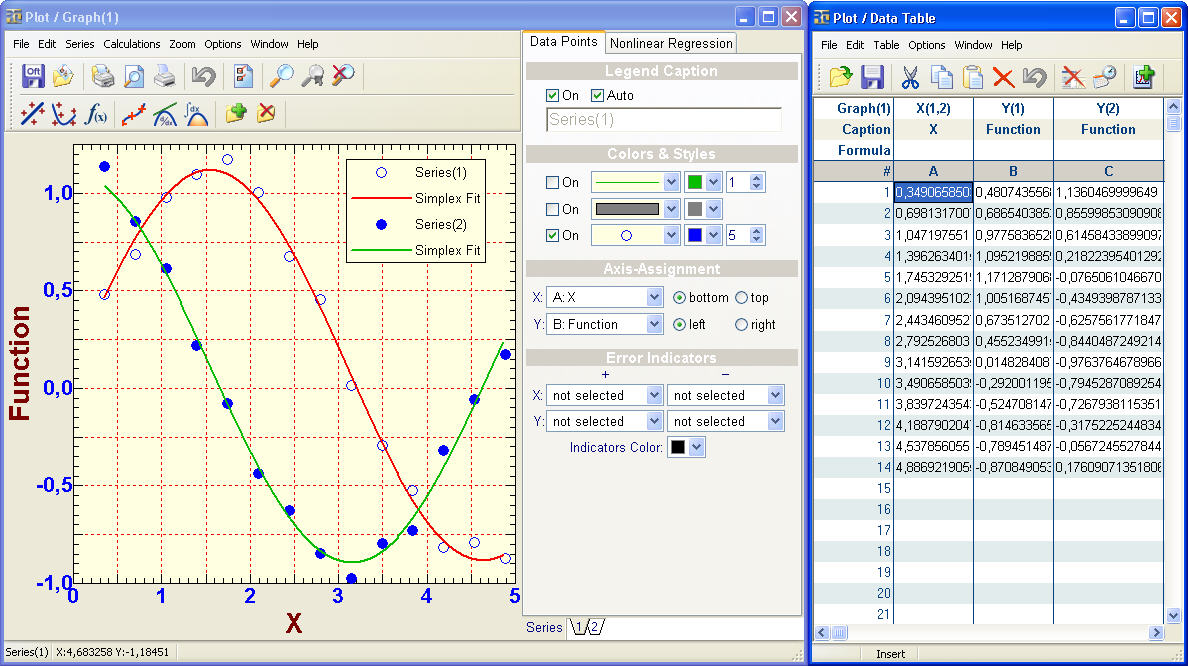Viewport: 1188px width, 666px height.
Task: Expand the Y axis B: Function dropdown
Action: (x=654, y=324)
